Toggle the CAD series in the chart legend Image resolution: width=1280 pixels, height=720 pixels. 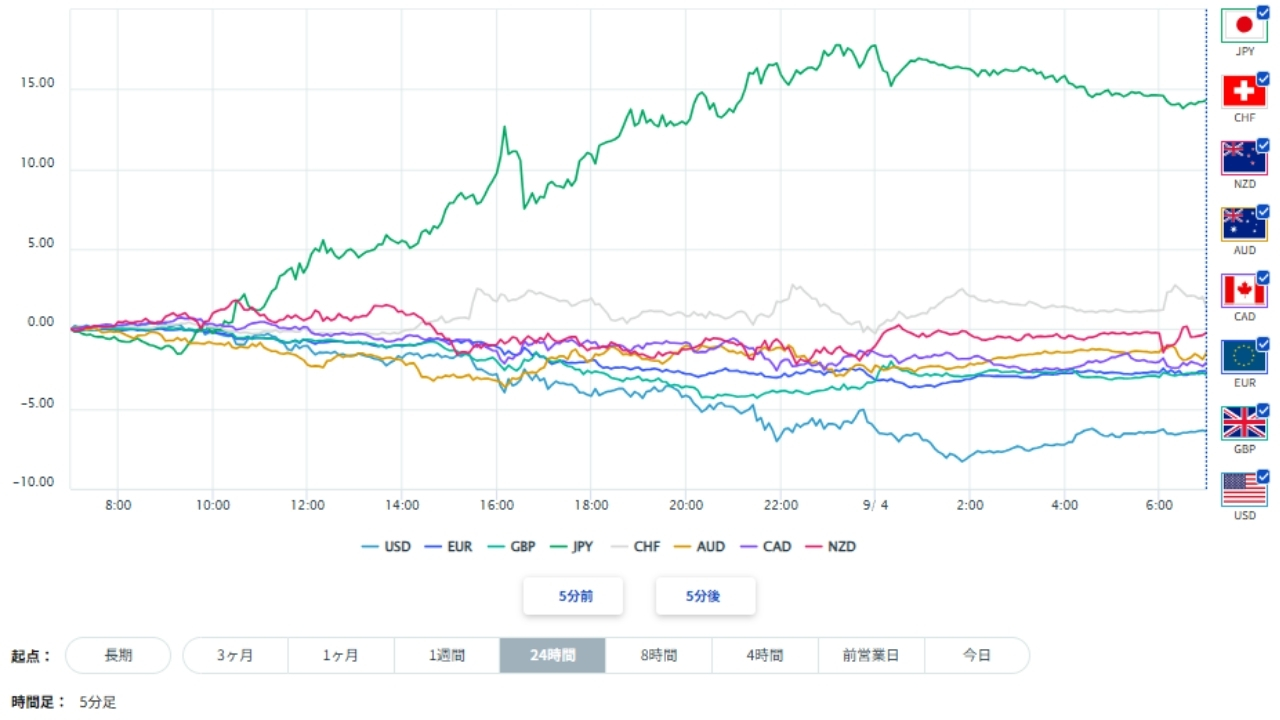coord(764,546)
